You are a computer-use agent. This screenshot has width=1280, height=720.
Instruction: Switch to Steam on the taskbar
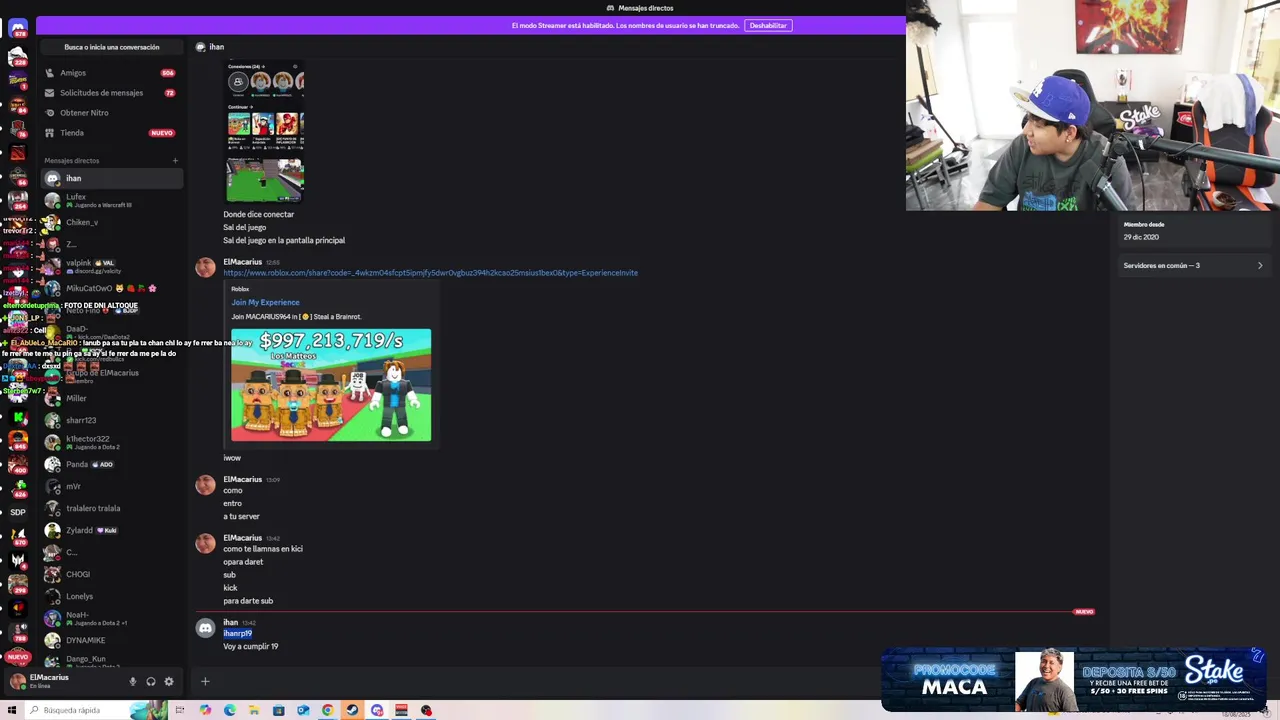[352, 710]
